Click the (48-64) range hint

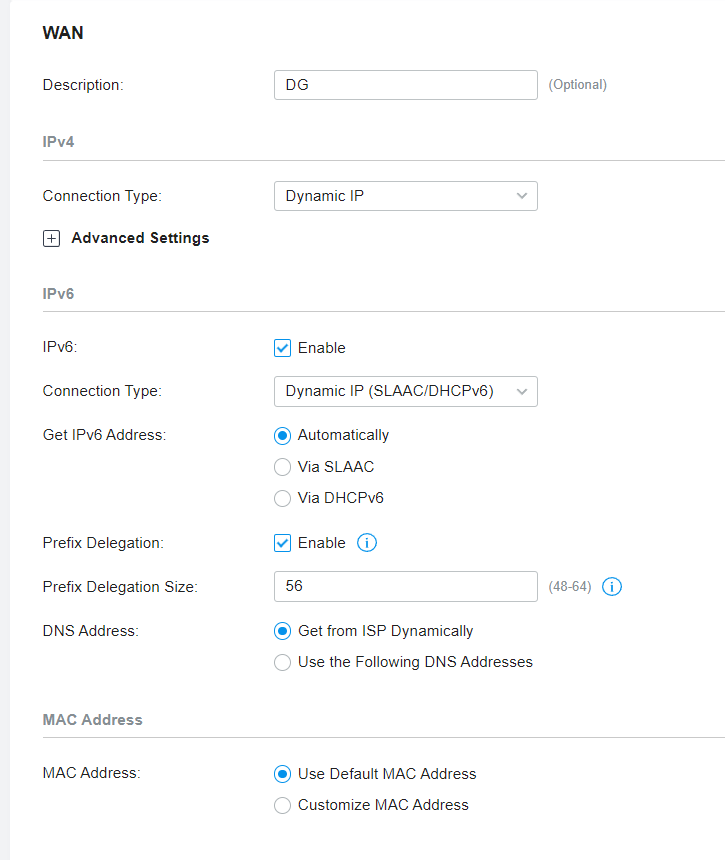click(570, 587)
